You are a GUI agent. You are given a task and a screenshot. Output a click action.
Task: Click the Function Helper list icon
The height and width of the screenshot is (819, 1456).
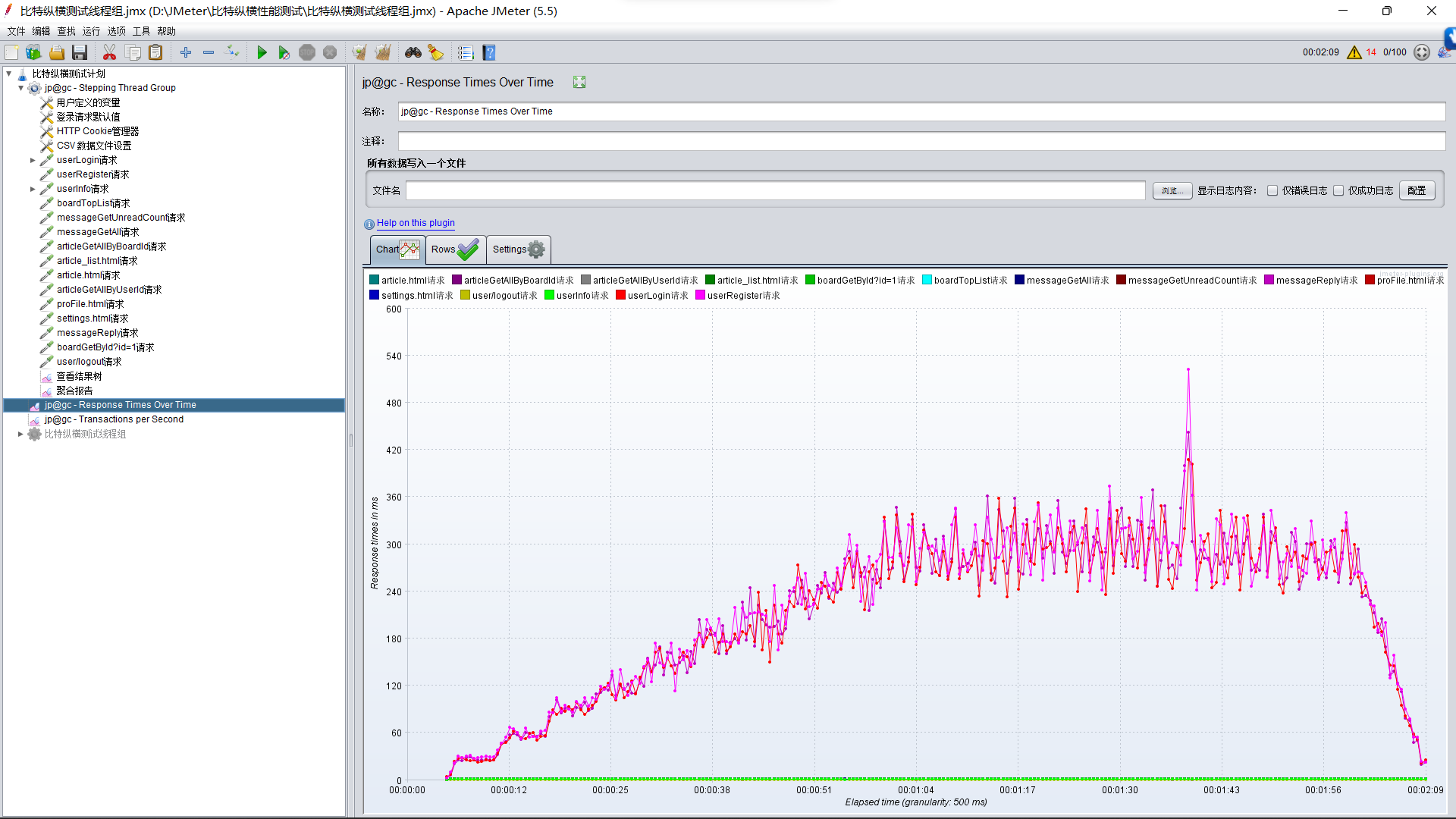point(465,52)
